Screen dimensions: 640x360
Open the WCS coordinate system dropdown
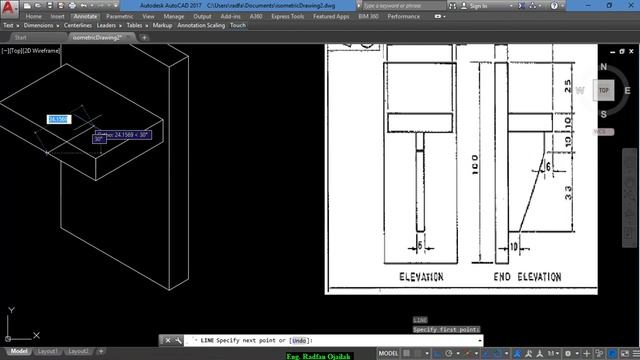[x=603, y=132]
